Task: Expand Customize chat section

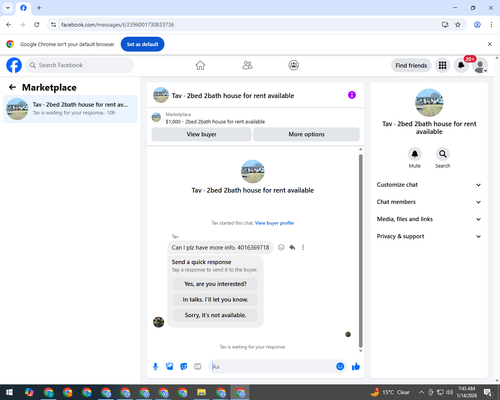Action: pyautogui.click(x=429, y=185)
